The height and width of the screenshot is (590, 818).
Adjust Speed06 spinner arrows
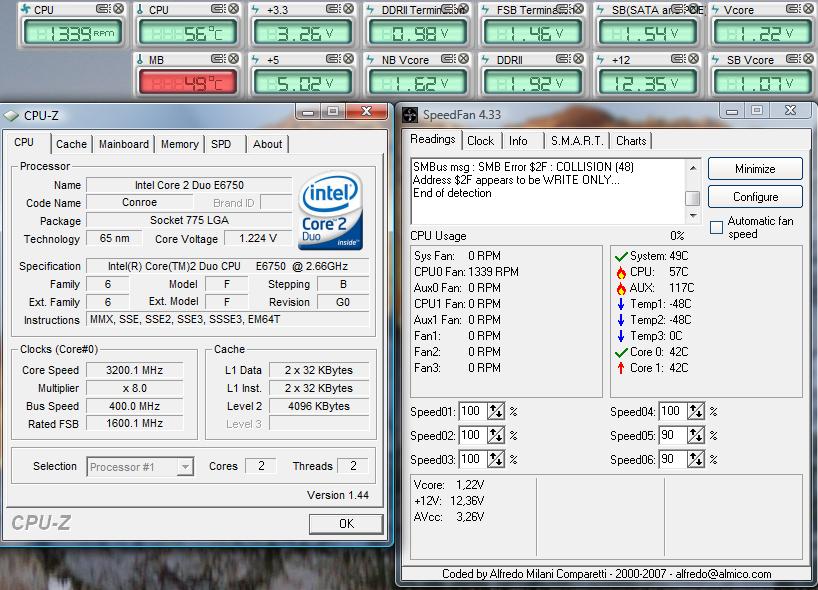coord(696,459)
